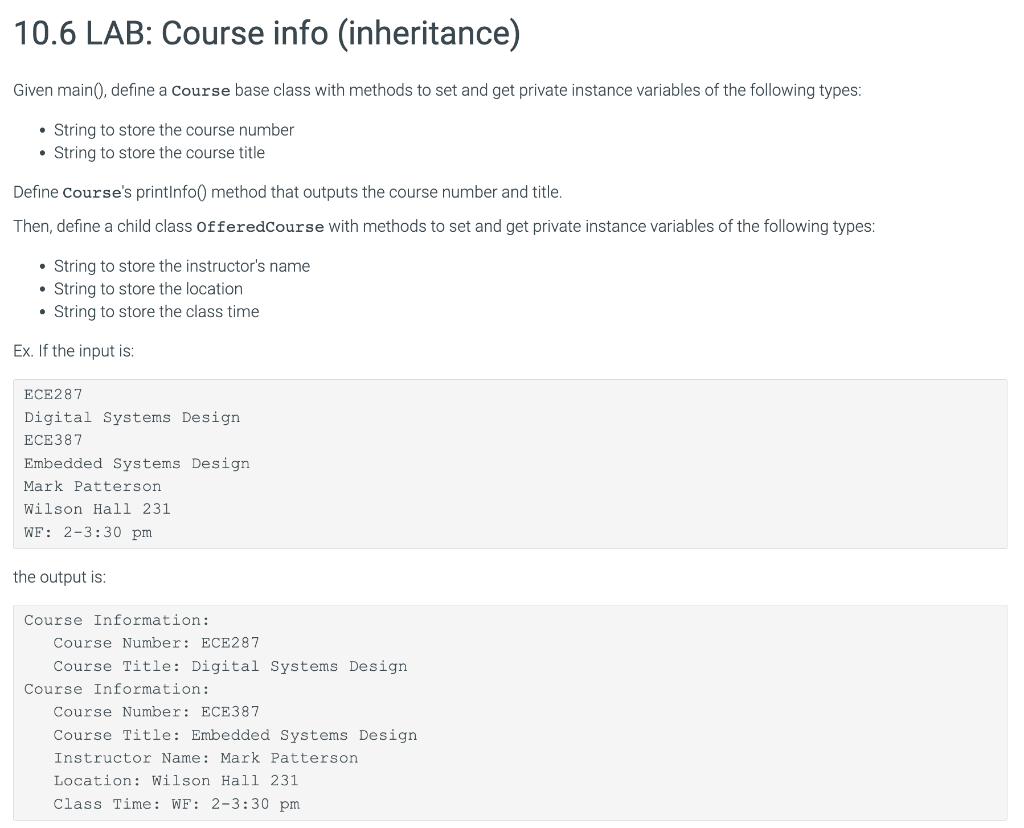
Task: Click the 10.6 LAB heading title
Action: pyautogui.click(x=265, y=32)
